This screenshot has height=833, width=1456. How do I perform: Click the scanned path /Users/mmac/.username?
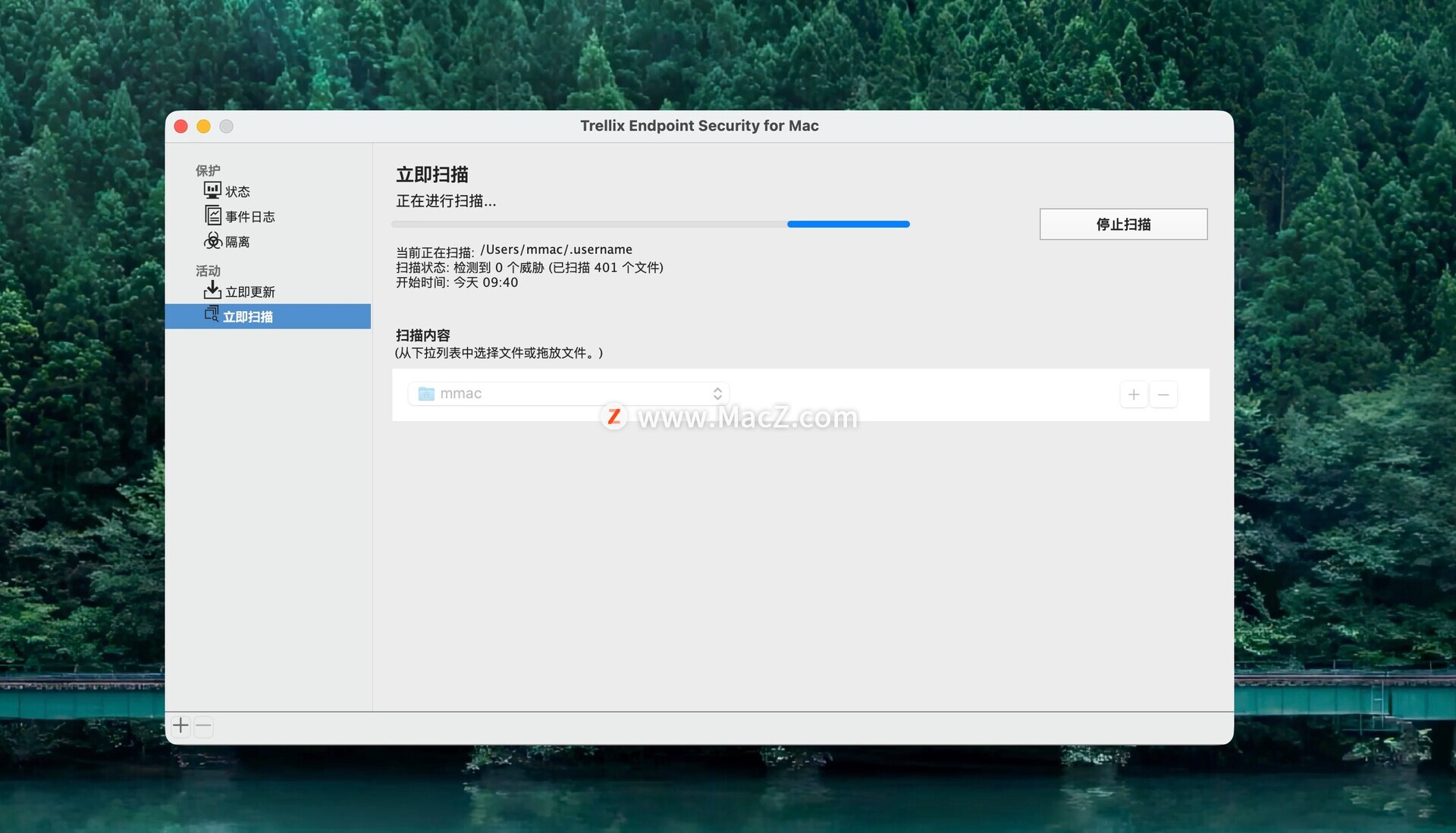pos(556,250)
